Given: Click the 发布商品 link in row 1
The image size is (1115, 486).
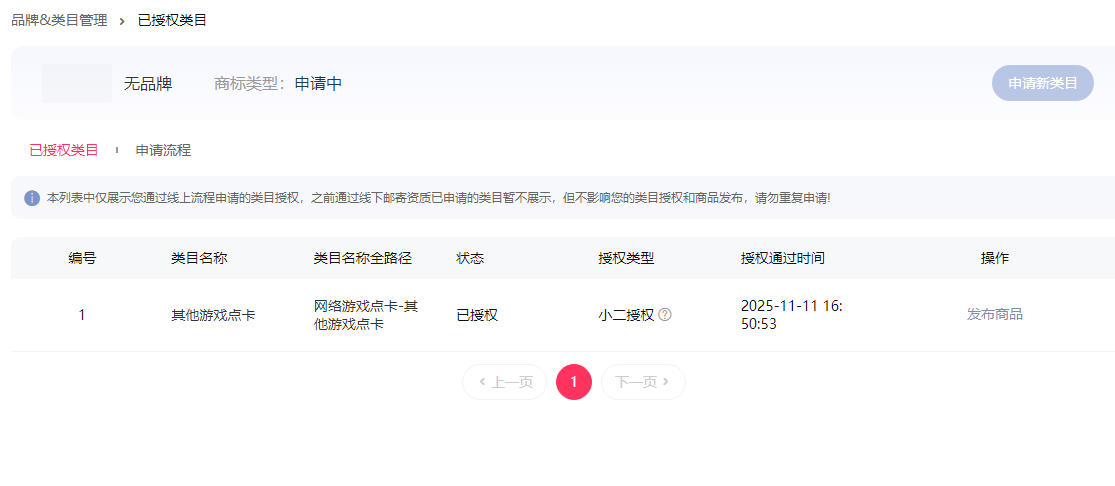Looking at the screenshot, I should tap(994, 315).
